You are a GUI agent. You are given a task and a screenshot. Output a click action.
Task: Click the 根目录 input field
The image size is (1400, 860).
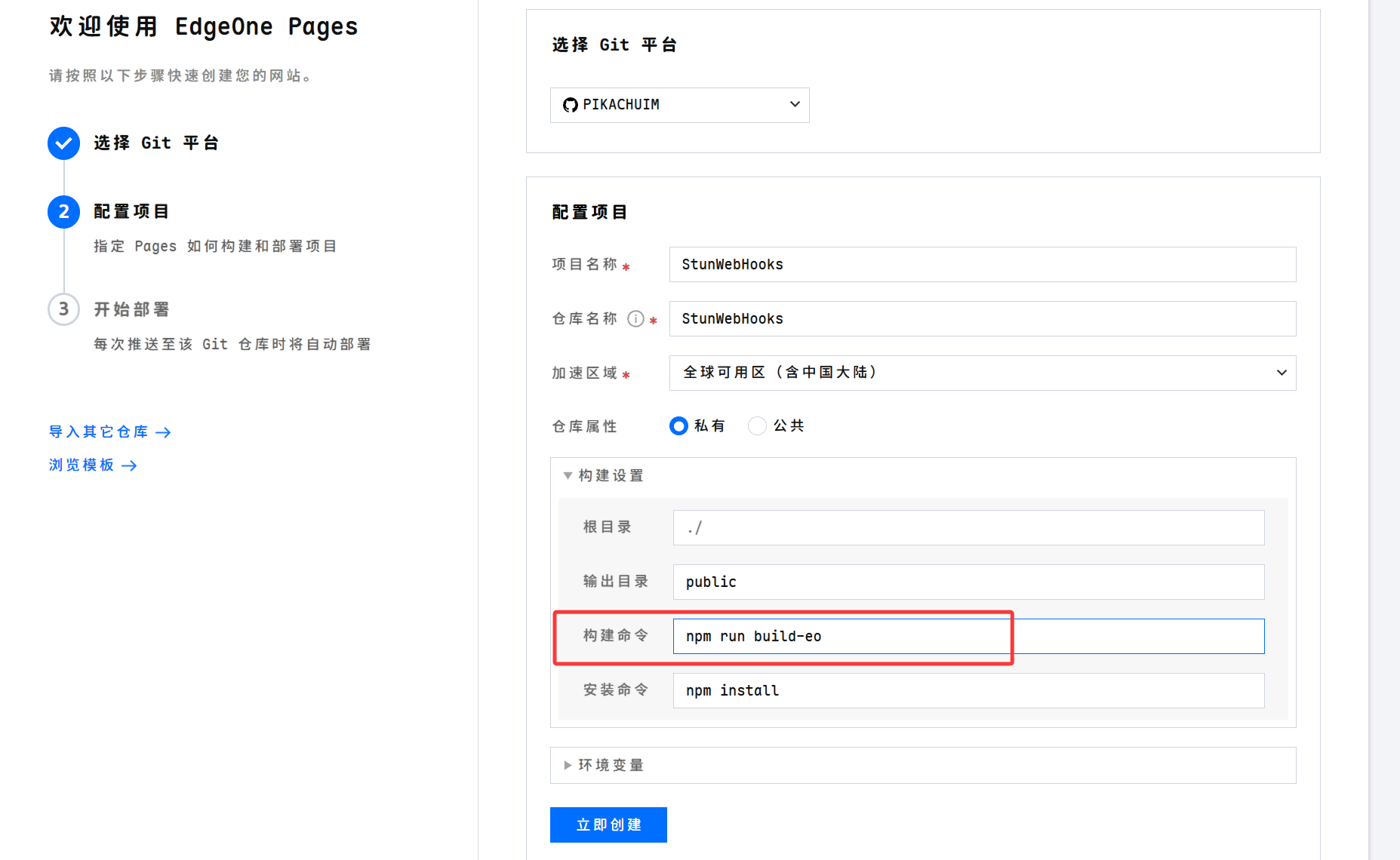[x=968, y=527]
